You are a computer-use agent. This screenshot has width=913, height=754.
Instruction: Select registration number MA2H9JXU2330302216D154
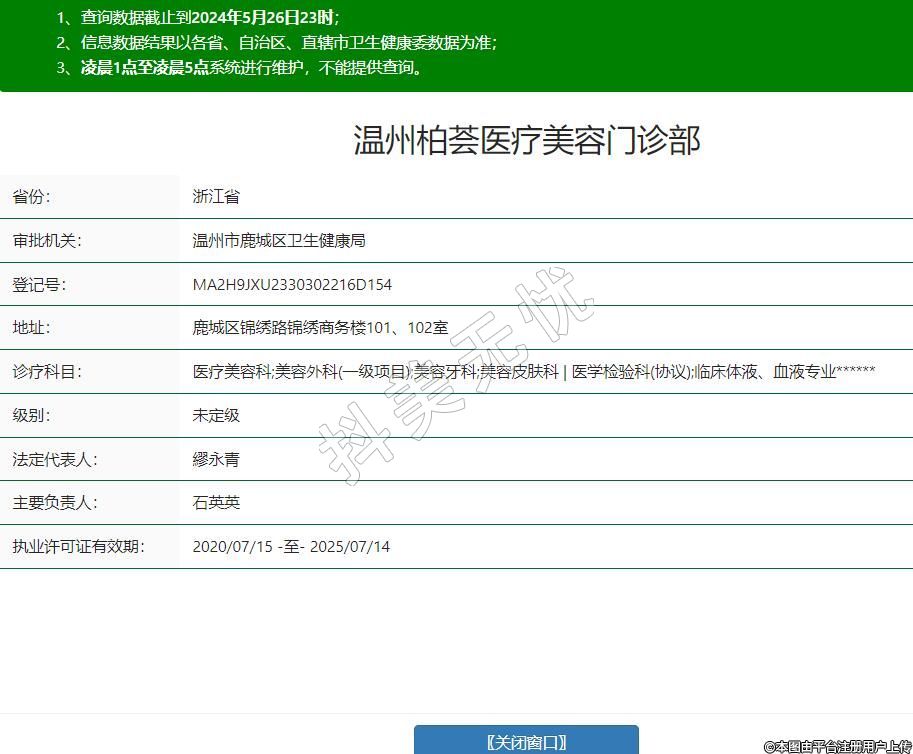point(292,285)
